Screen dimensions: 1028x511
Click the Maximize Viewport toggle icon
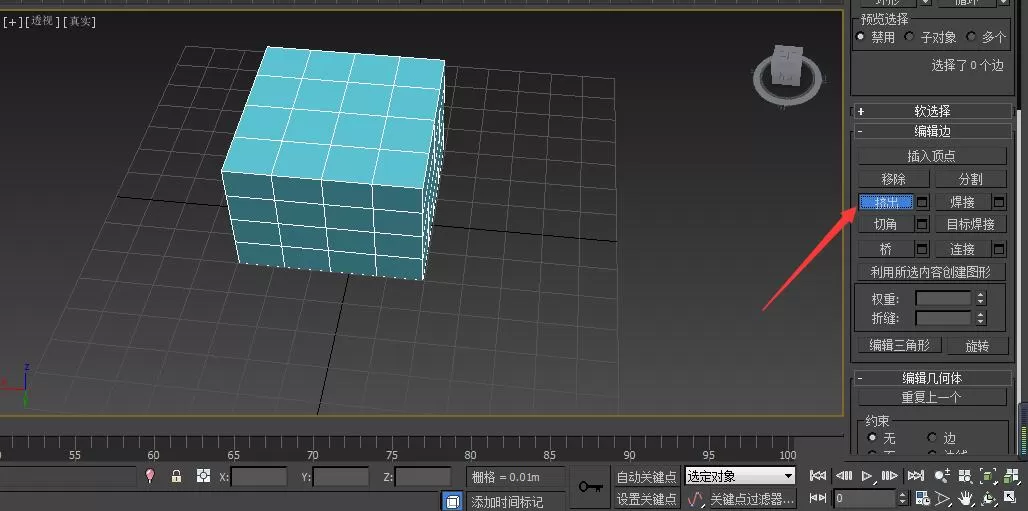pos(1008,498)
